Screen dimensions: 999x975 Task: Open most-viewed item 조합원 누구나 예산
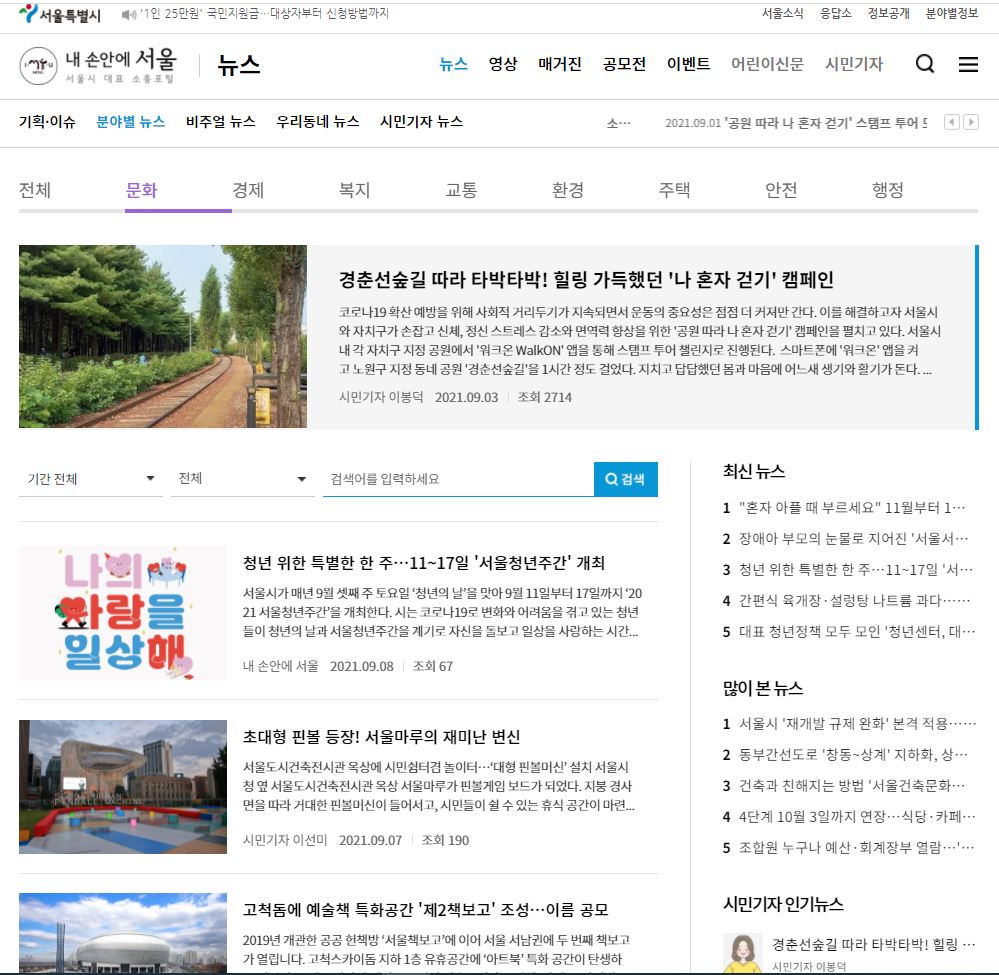click(856, 848)
